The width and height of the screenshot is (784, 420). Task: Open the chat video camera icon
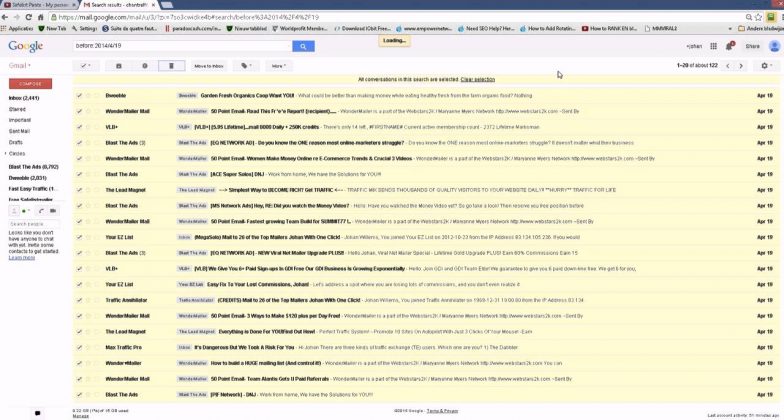(x=52, y=211)
